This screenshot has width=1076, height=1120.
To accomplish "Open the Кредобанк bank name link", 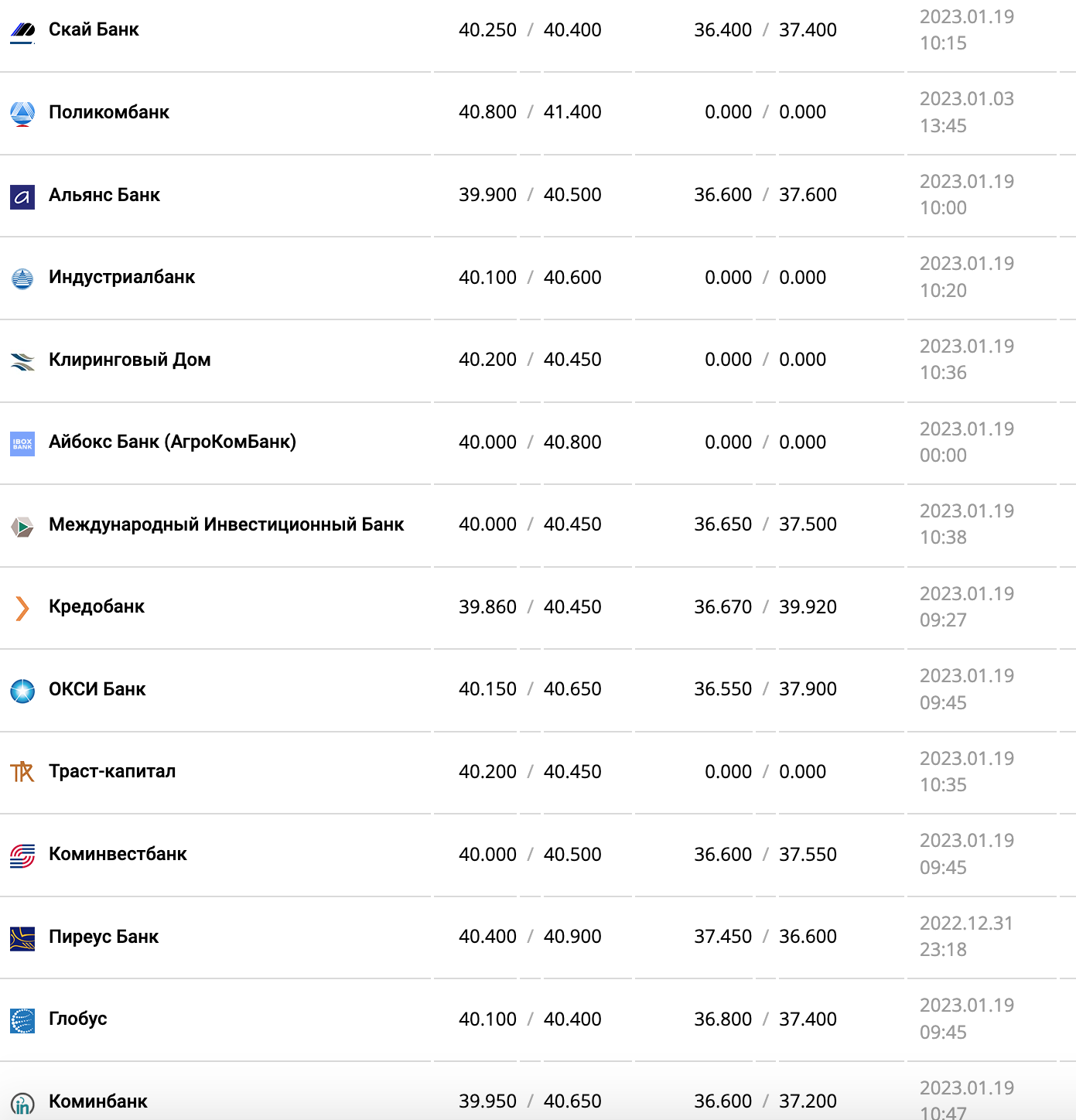I will pyautogui.click(x=97, y=606).
